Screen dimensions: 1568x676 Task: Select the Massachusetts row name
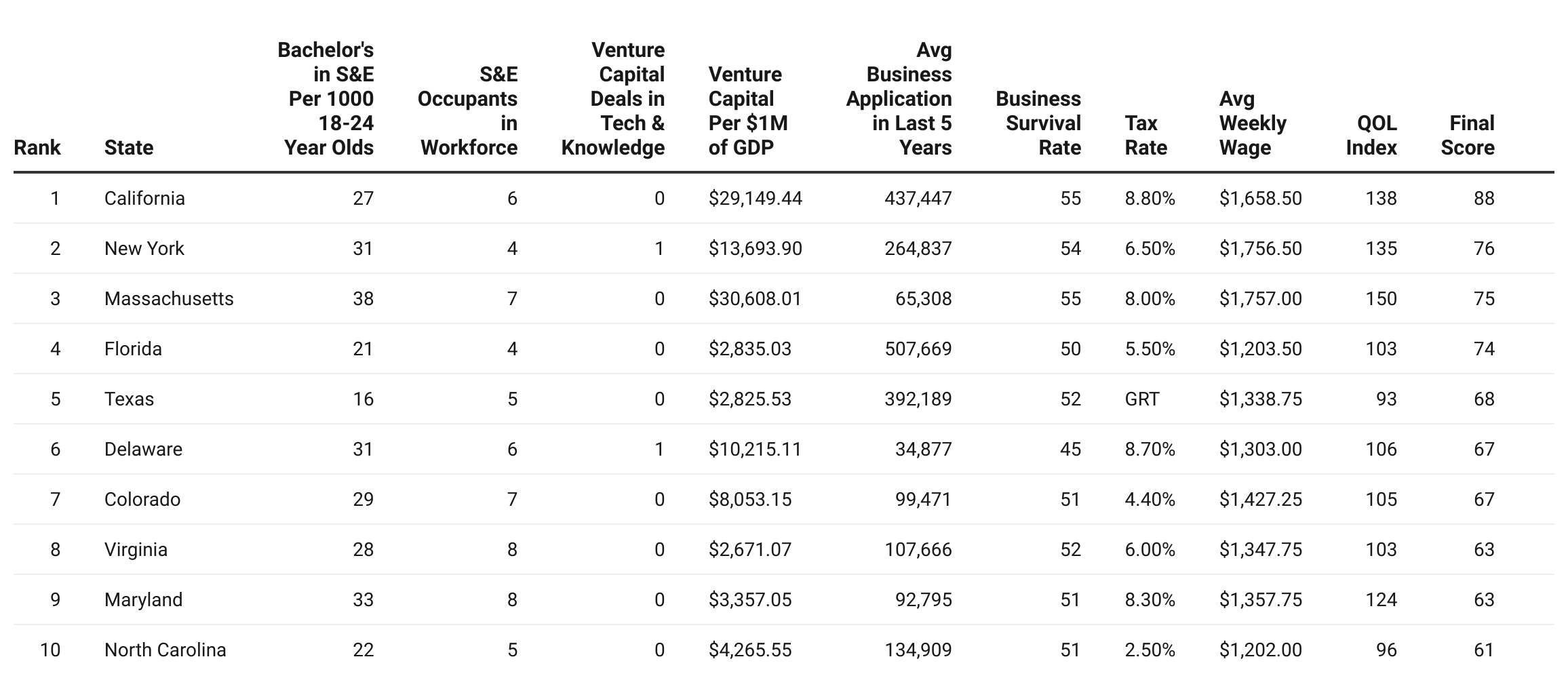(x=169, y=298)
